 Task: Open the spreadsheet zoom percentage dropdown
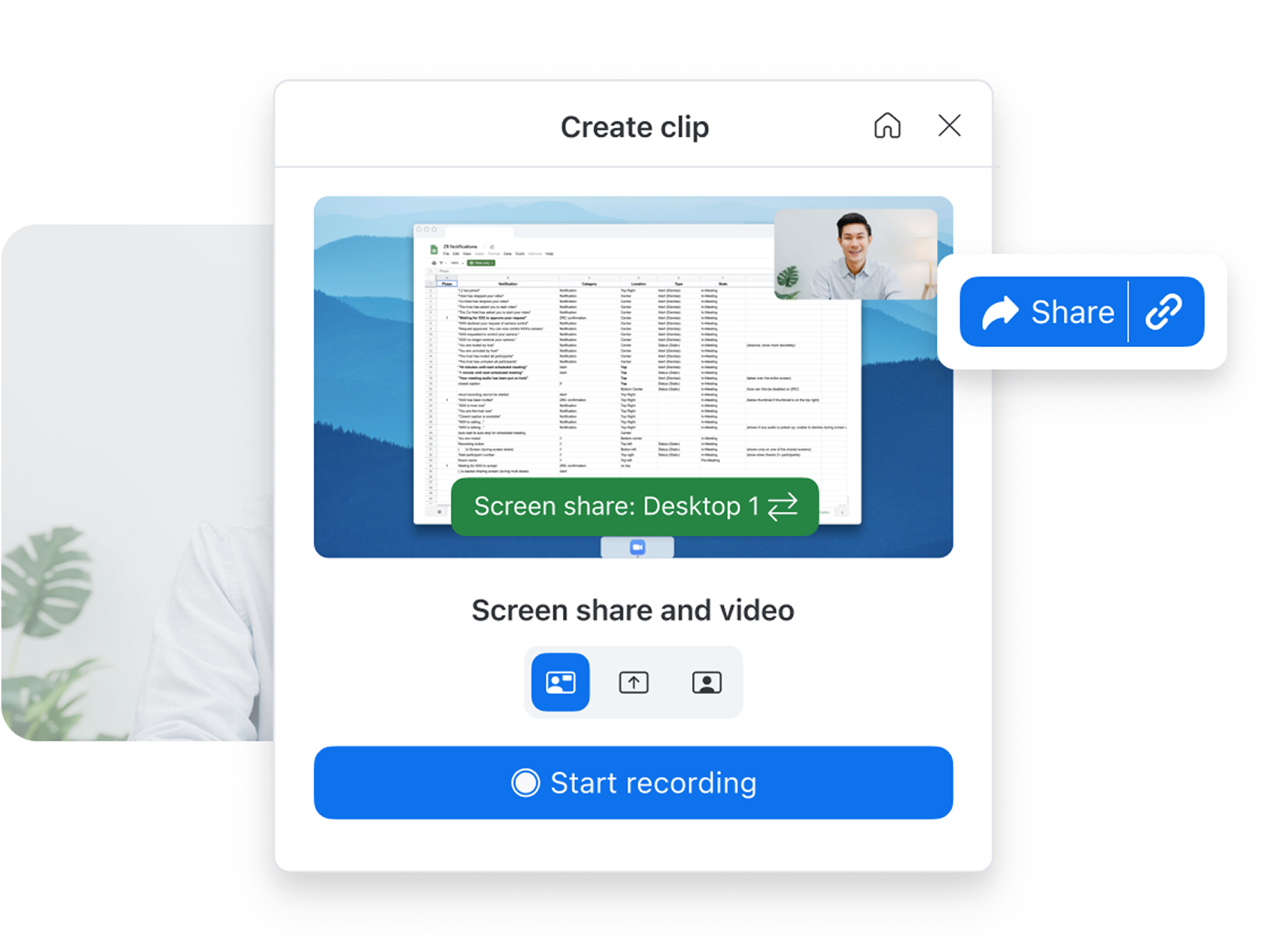pos(456,263)
